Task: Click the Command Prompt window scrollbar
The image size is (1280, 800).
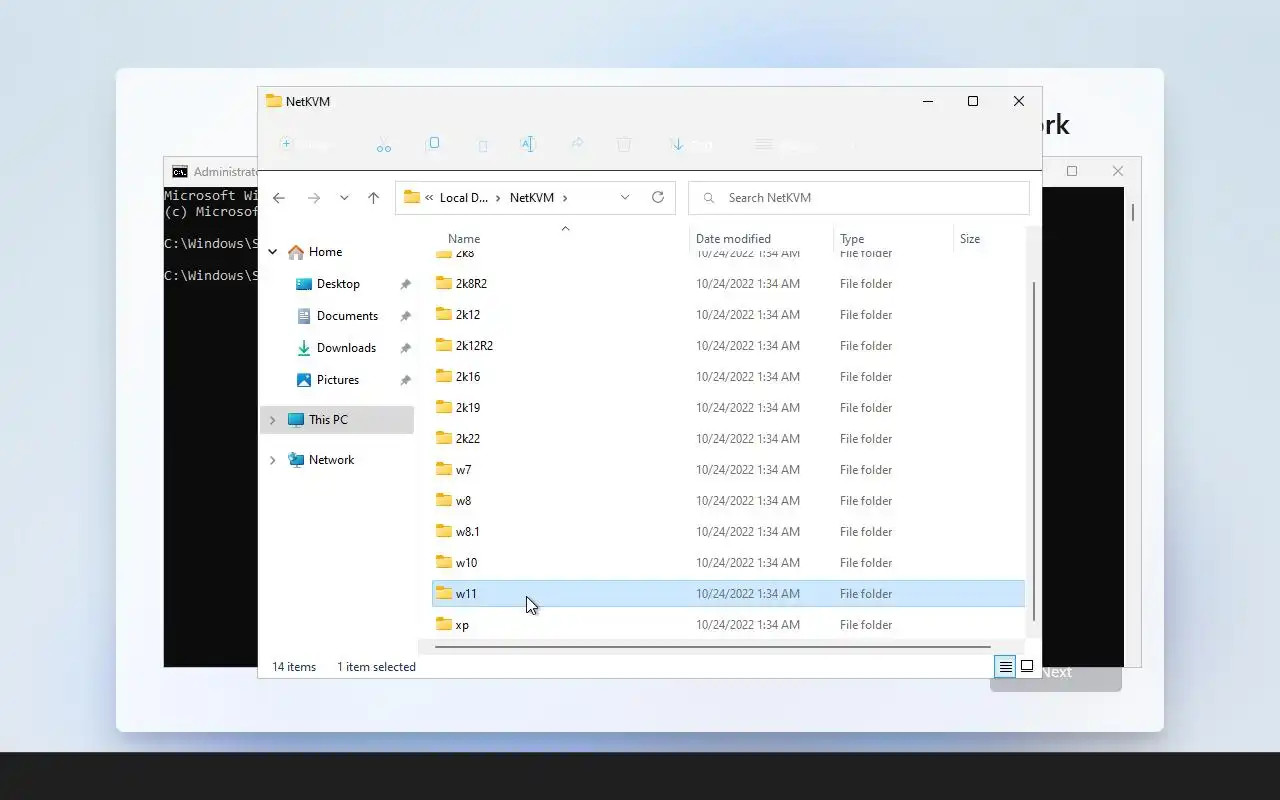Action: [x=1133, y=212]
